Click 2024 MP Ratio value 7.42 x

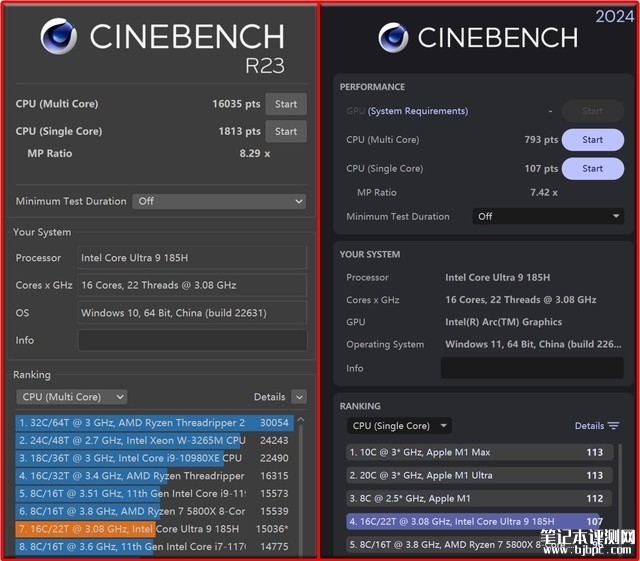click(x=544, y=192)
